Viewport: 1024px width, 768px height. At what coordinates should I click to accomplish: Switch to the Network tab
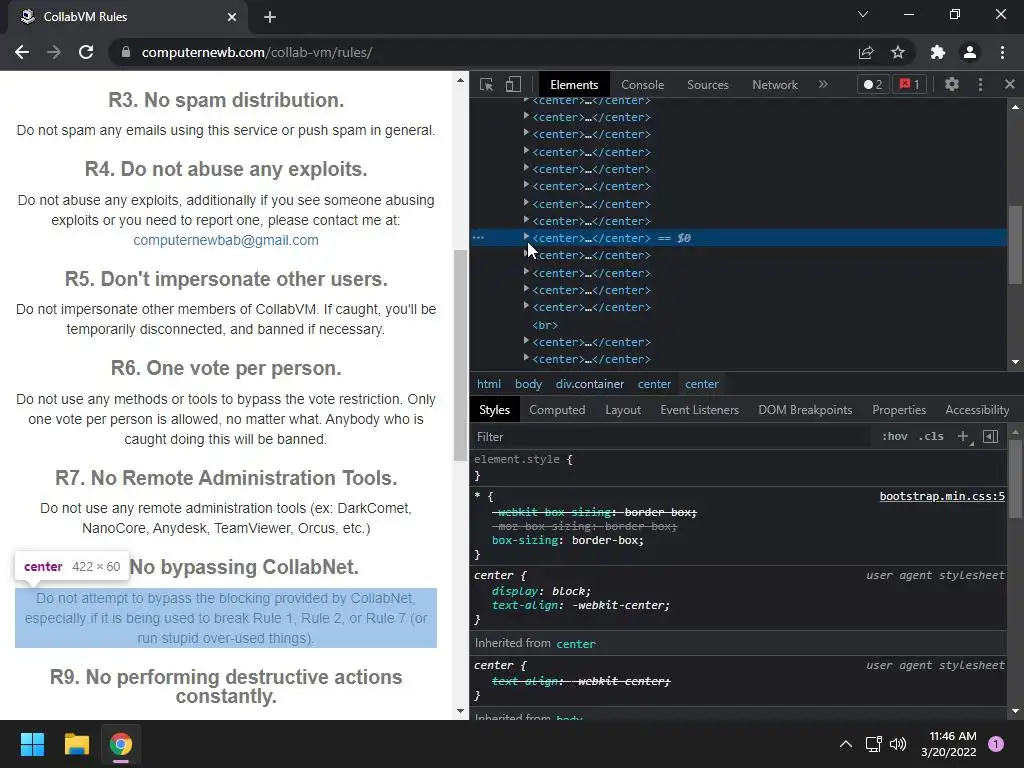point(775,85)
